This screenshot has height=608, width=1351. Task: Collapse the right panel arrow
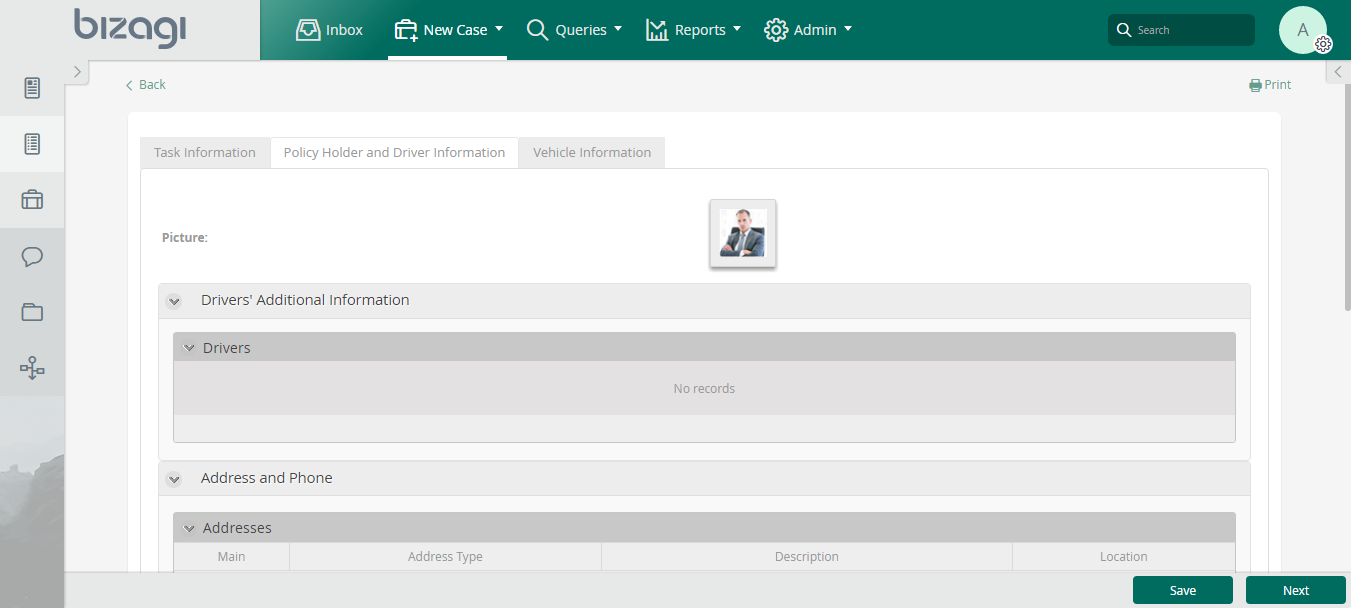(1338, 71)
